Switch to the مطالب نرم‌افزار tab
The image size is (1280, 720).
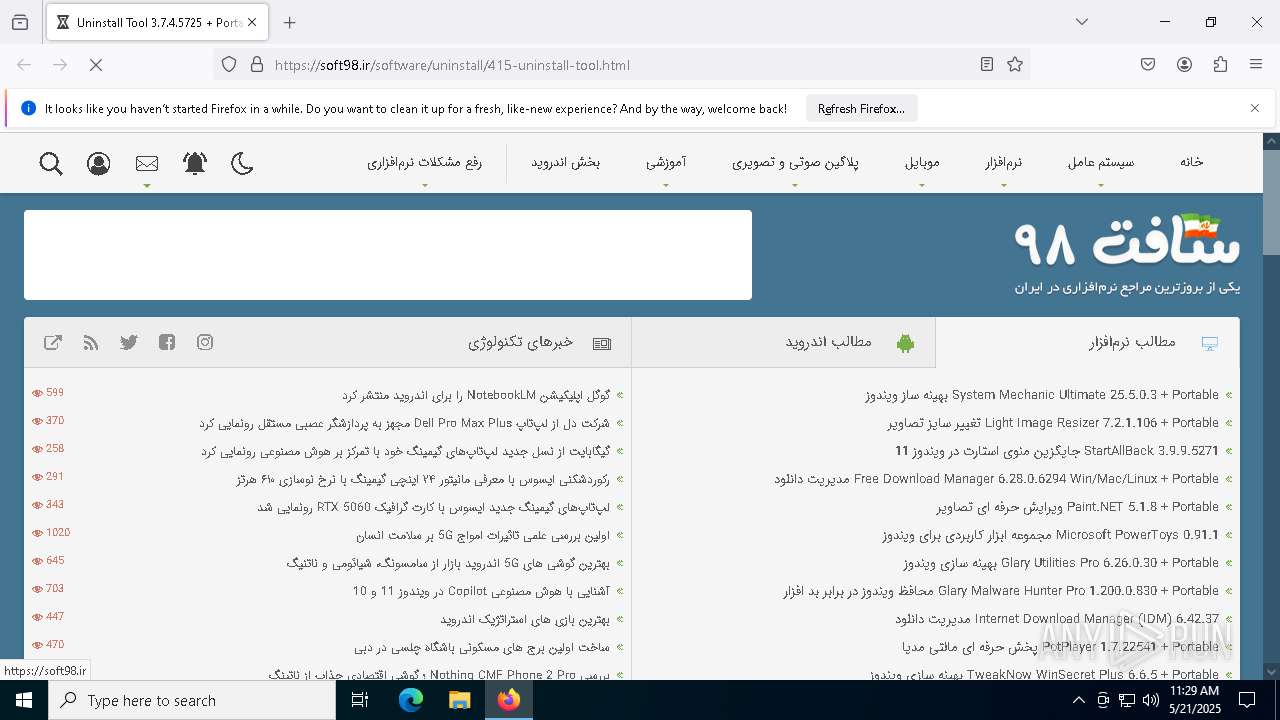[1088, 343]
